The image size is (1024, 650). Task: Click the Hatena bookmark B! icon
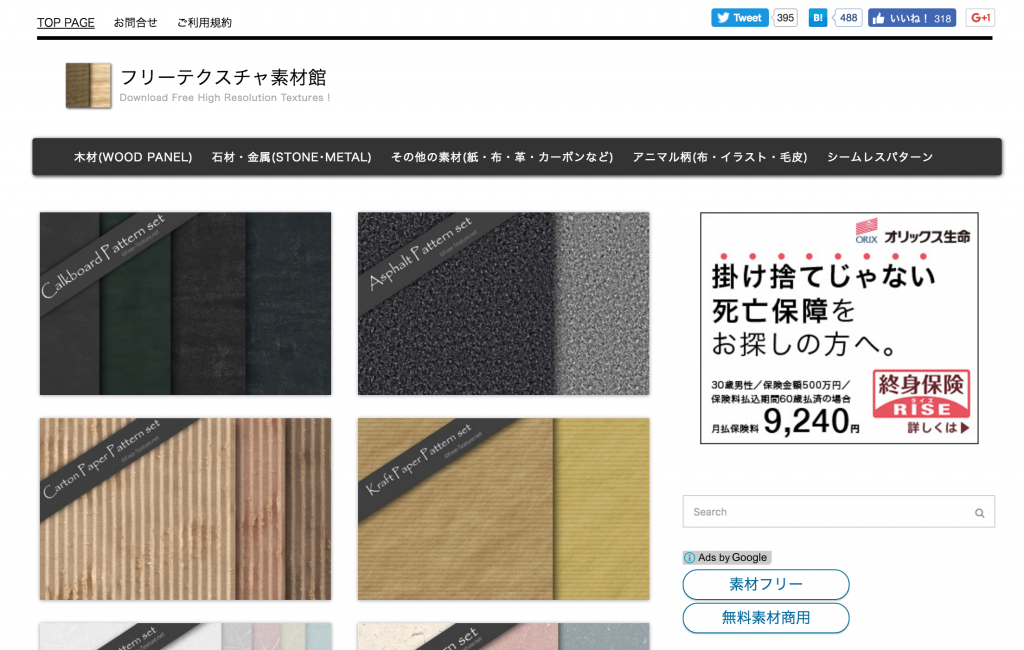pos(818,18)
